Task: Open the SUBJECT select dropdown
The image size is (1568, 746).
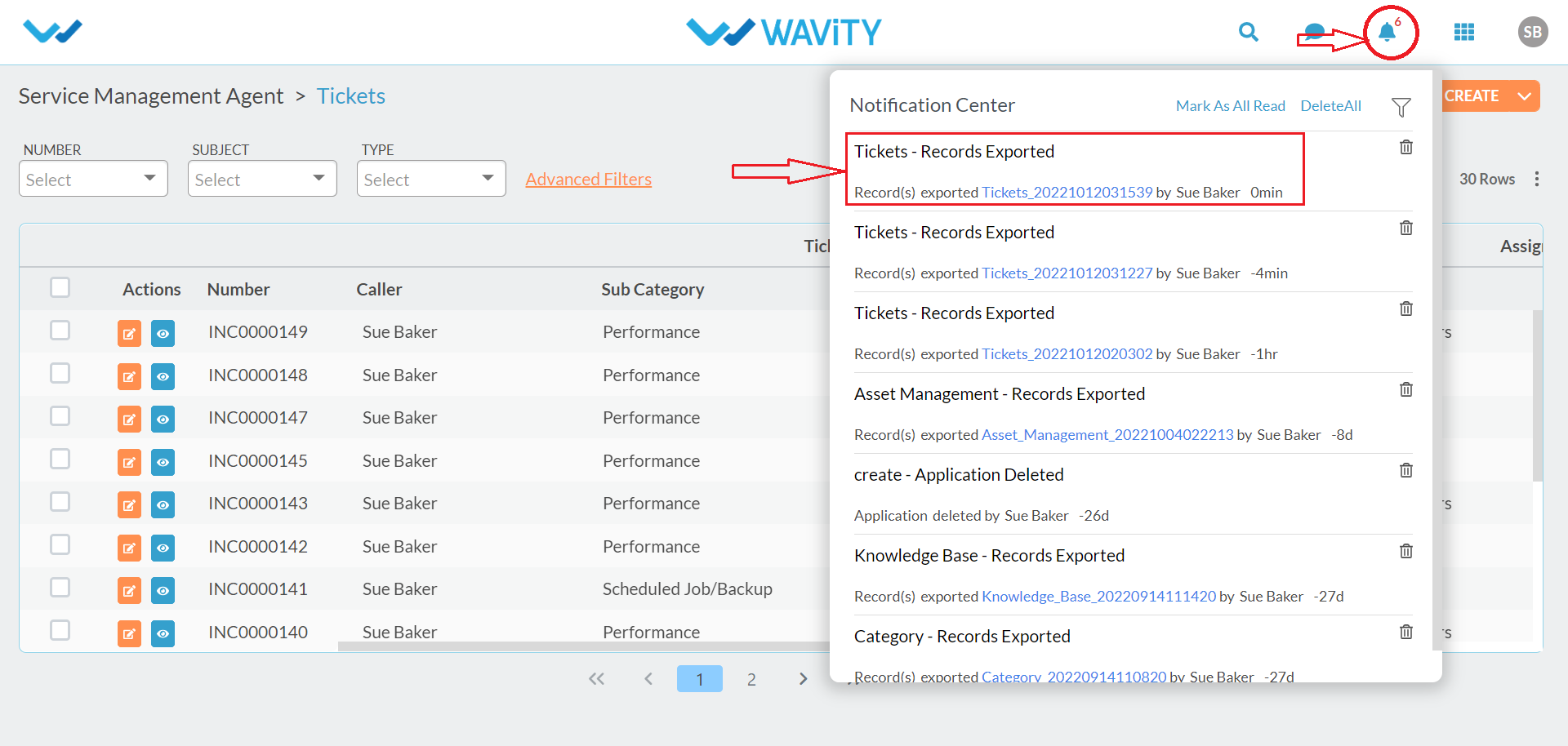Action: coord(262,179)
